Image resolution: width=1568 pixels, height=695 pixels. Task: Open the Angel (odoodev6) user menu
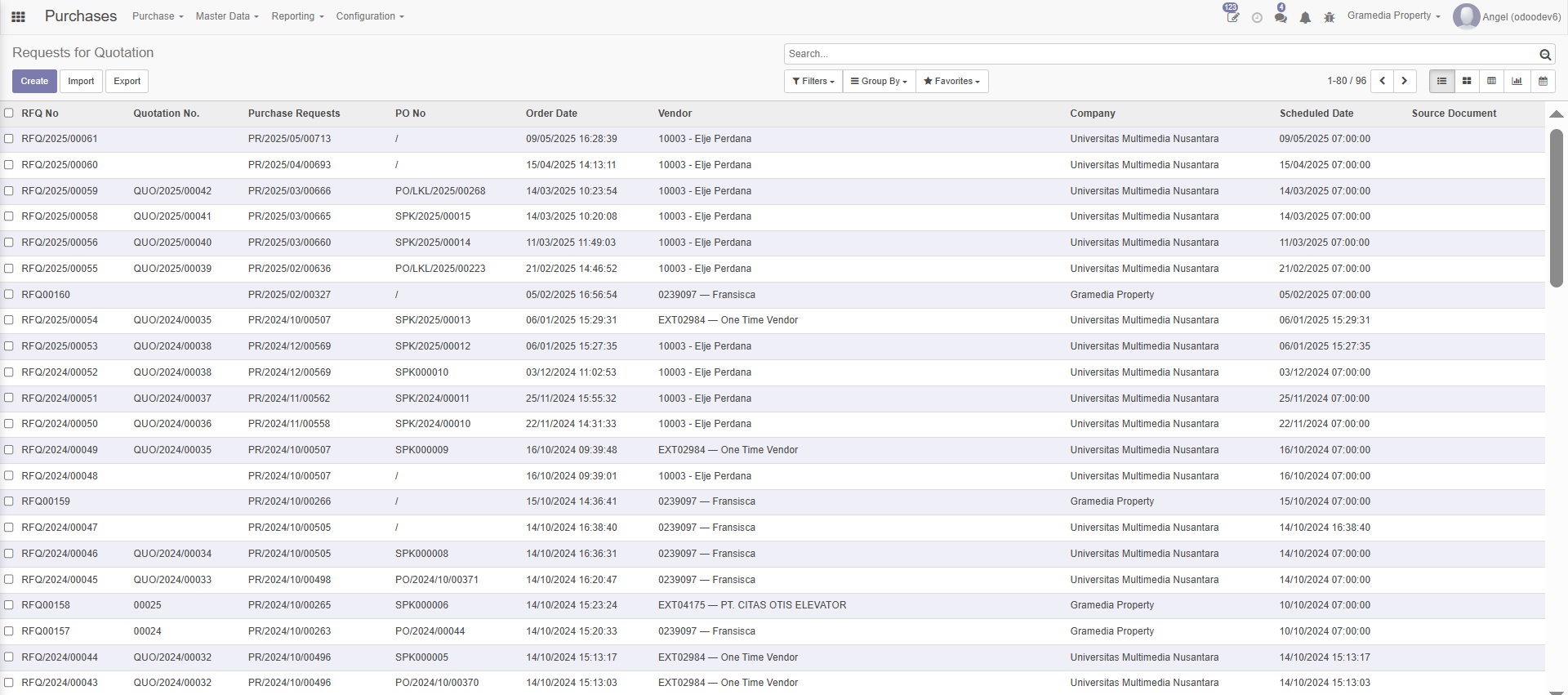tap(1507, 16)
